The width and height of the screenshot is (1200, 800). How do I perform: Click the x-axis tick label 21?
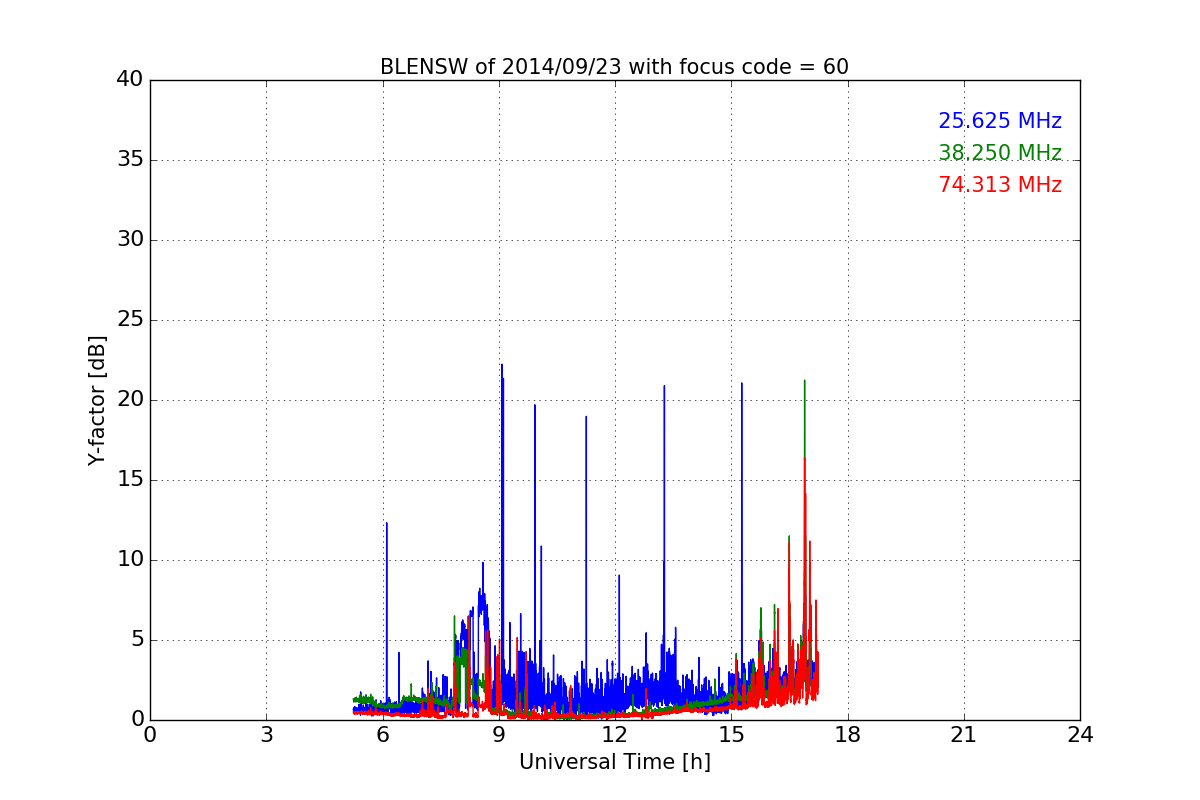point(964,735)
